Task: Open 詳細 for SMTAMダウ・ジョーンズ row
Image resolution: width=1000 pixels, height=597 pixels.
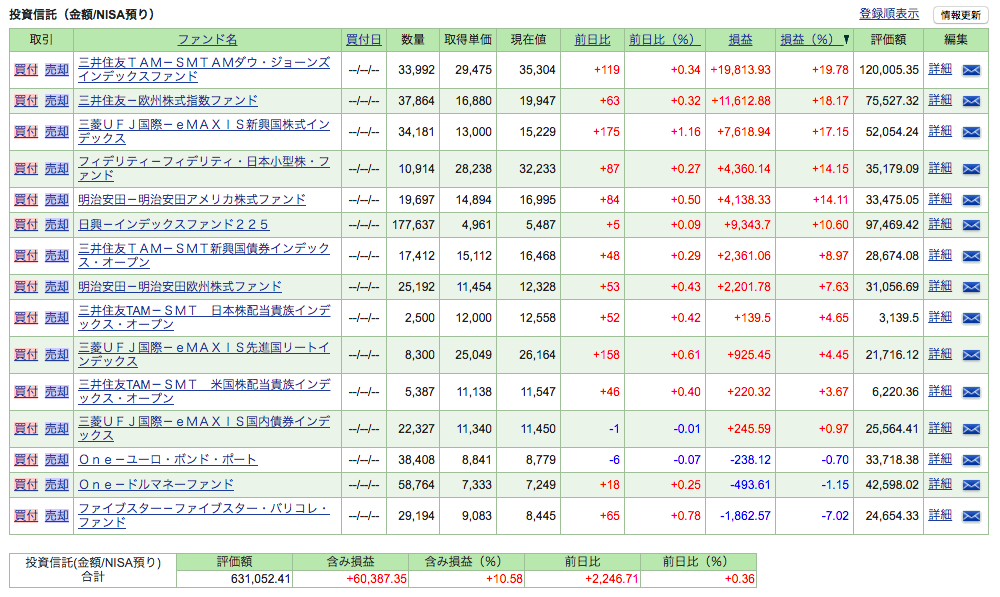Action: coord(940,69)
